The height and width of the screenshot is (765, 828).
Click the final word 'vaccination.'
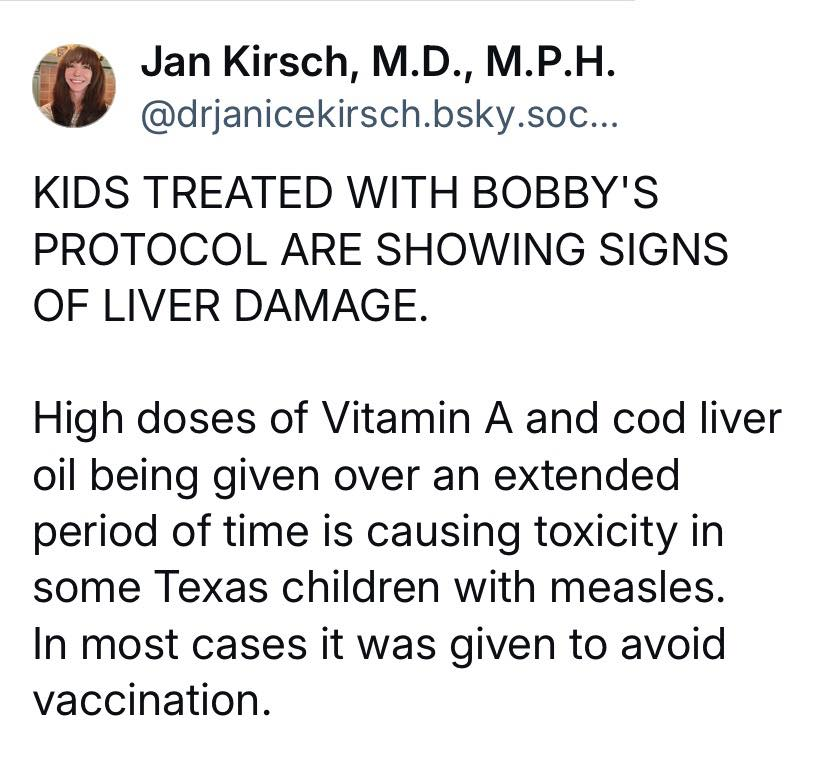pos(153,701)
